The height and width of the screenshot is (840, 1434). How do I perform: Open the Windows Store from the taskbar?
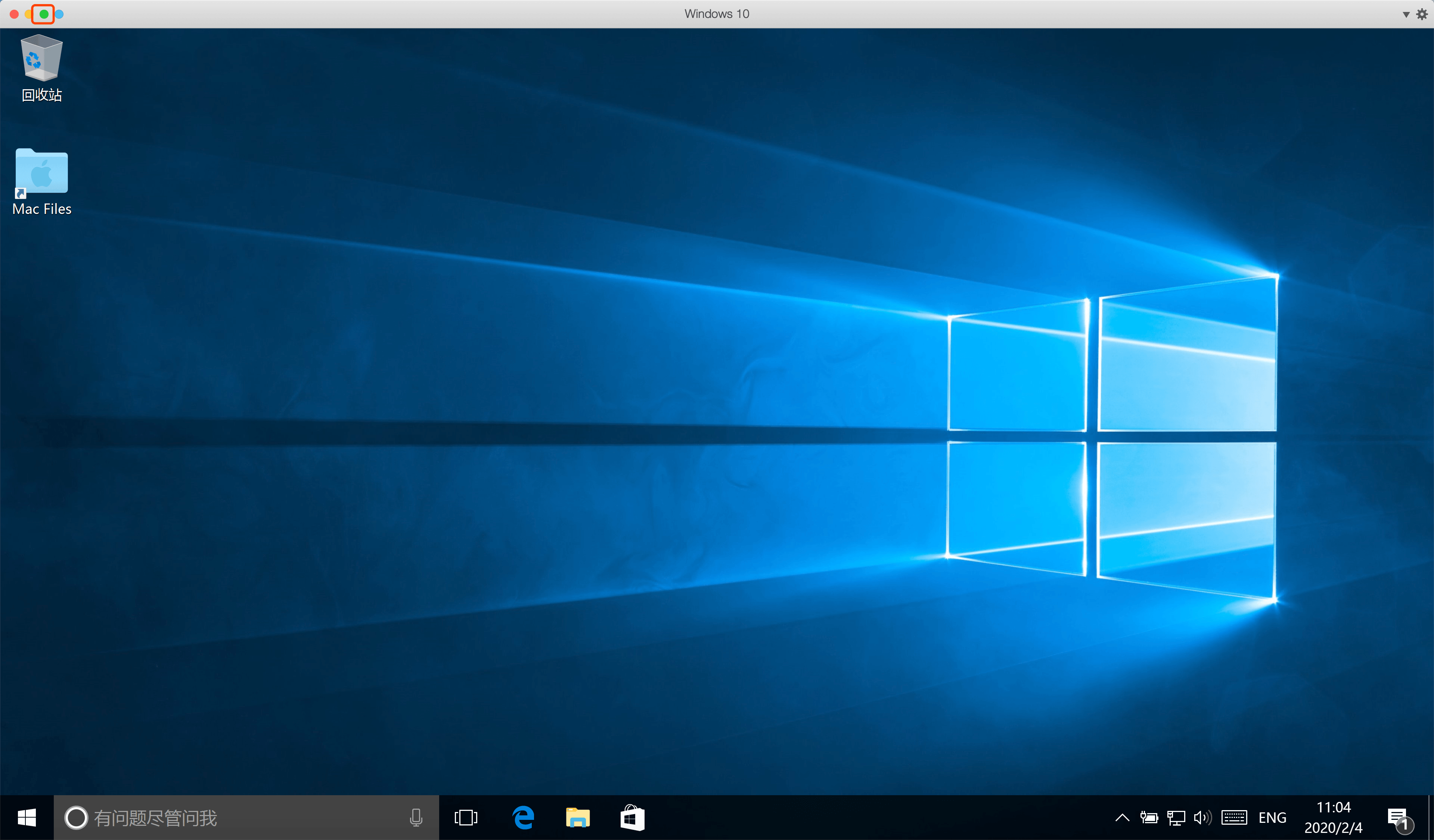tap(632, 818)
